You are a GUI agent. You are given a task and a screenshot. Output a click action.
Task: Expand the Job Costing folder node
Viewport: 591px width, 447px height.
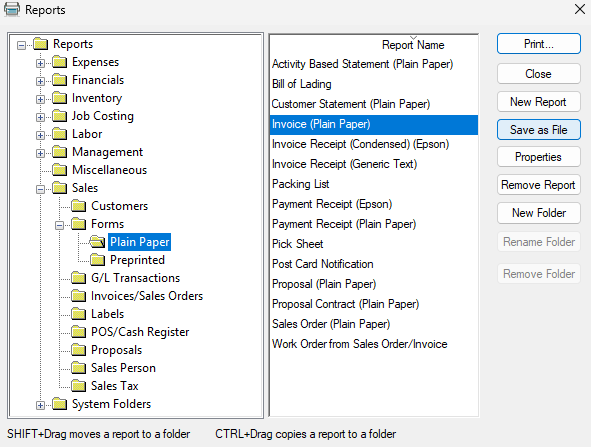(x=40, y=117)
